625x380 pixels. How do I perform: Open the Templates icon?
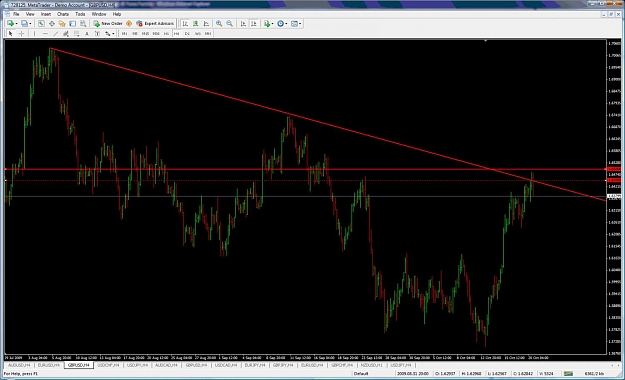pyautogui.click(x=294, y=24)
